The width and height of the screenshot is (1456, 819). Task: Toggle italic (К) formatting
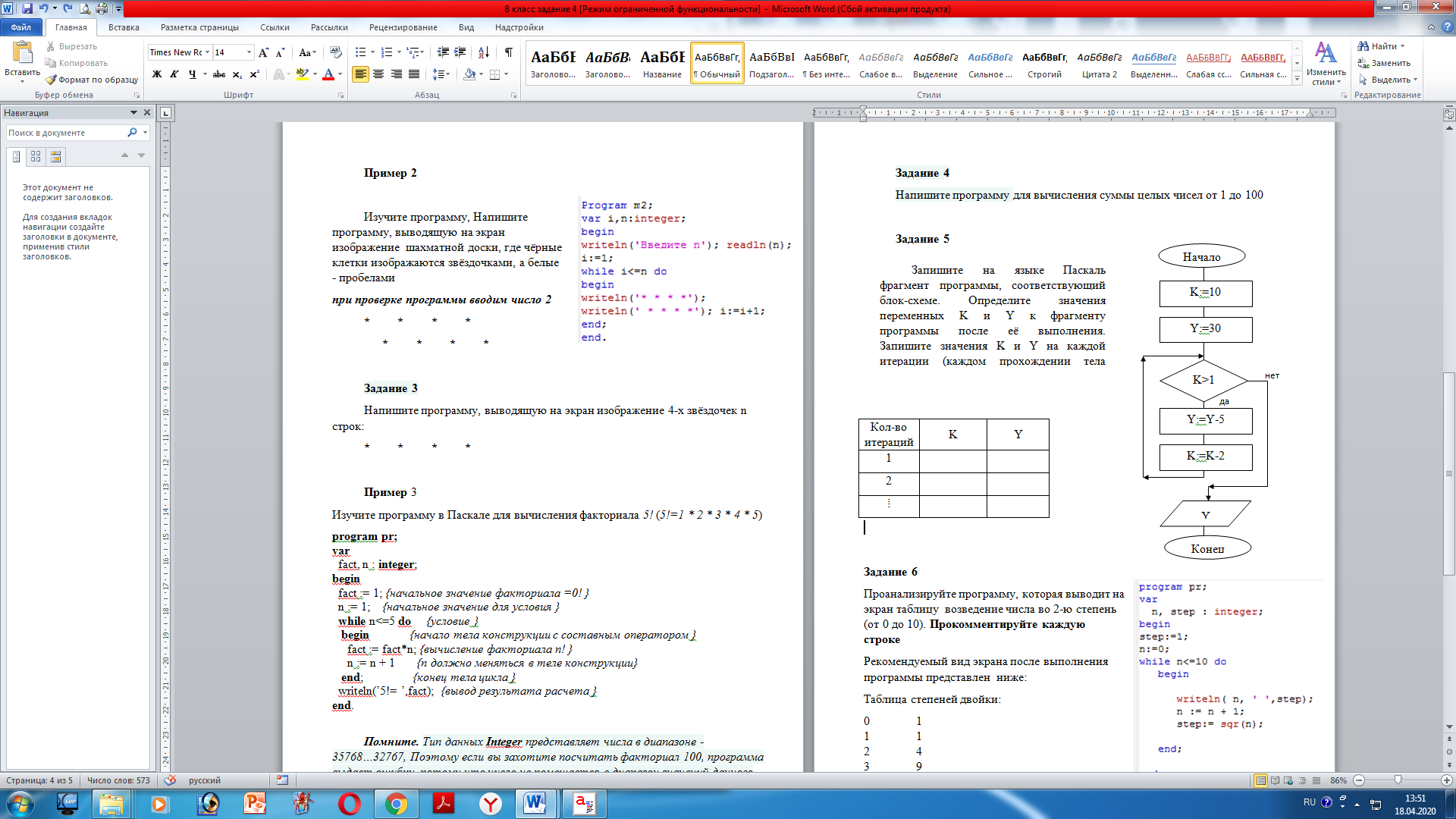174,74
